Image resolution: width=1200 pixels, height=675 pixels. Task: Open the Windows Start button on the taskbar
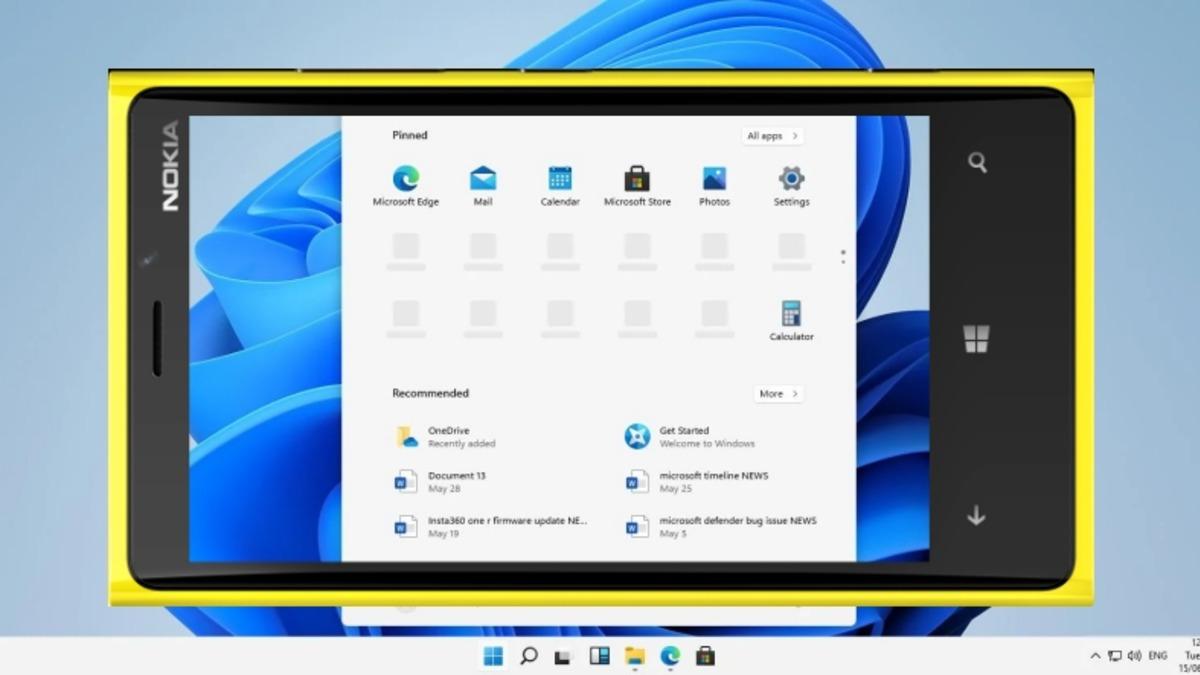pos(493,656)
